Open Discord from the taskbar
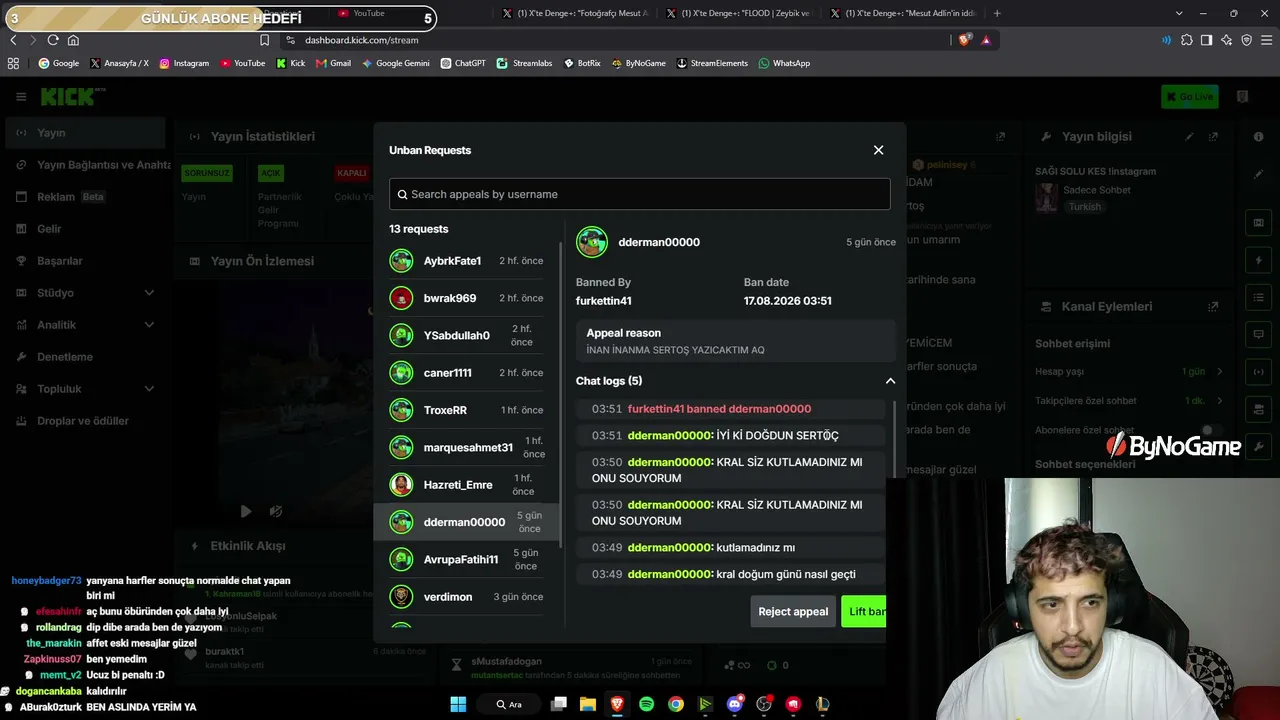 click(735, 704)
